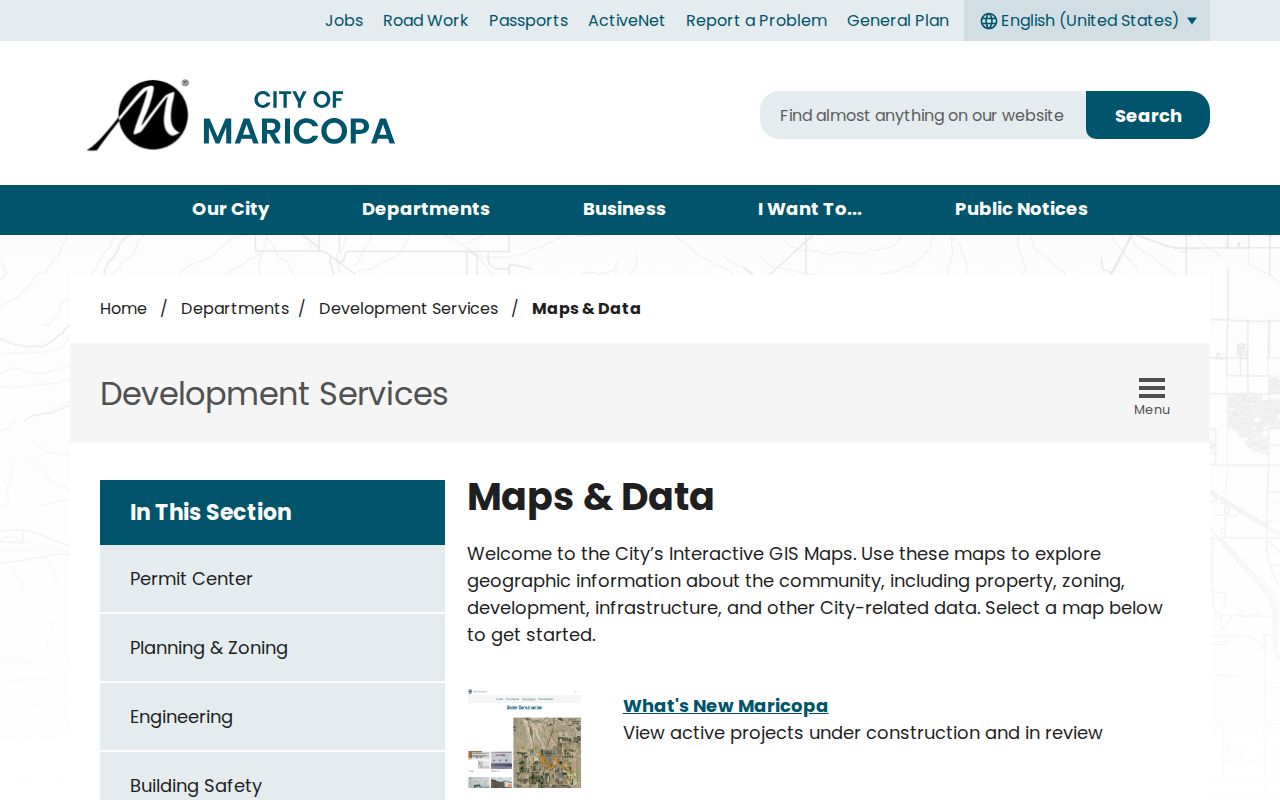Go to the Home breadcrumb
This screenshot has height=800, width=1280.
click(x=123, y=308)
